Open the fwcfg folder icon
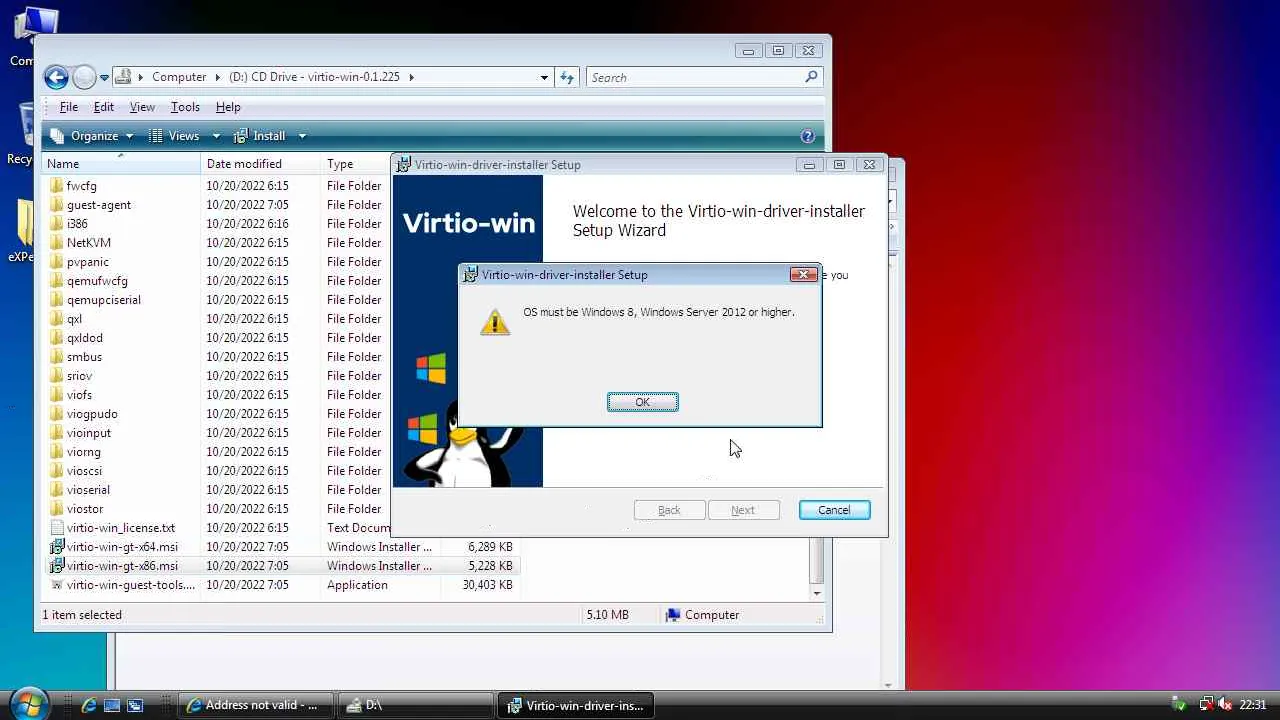 tap(57, 186)
